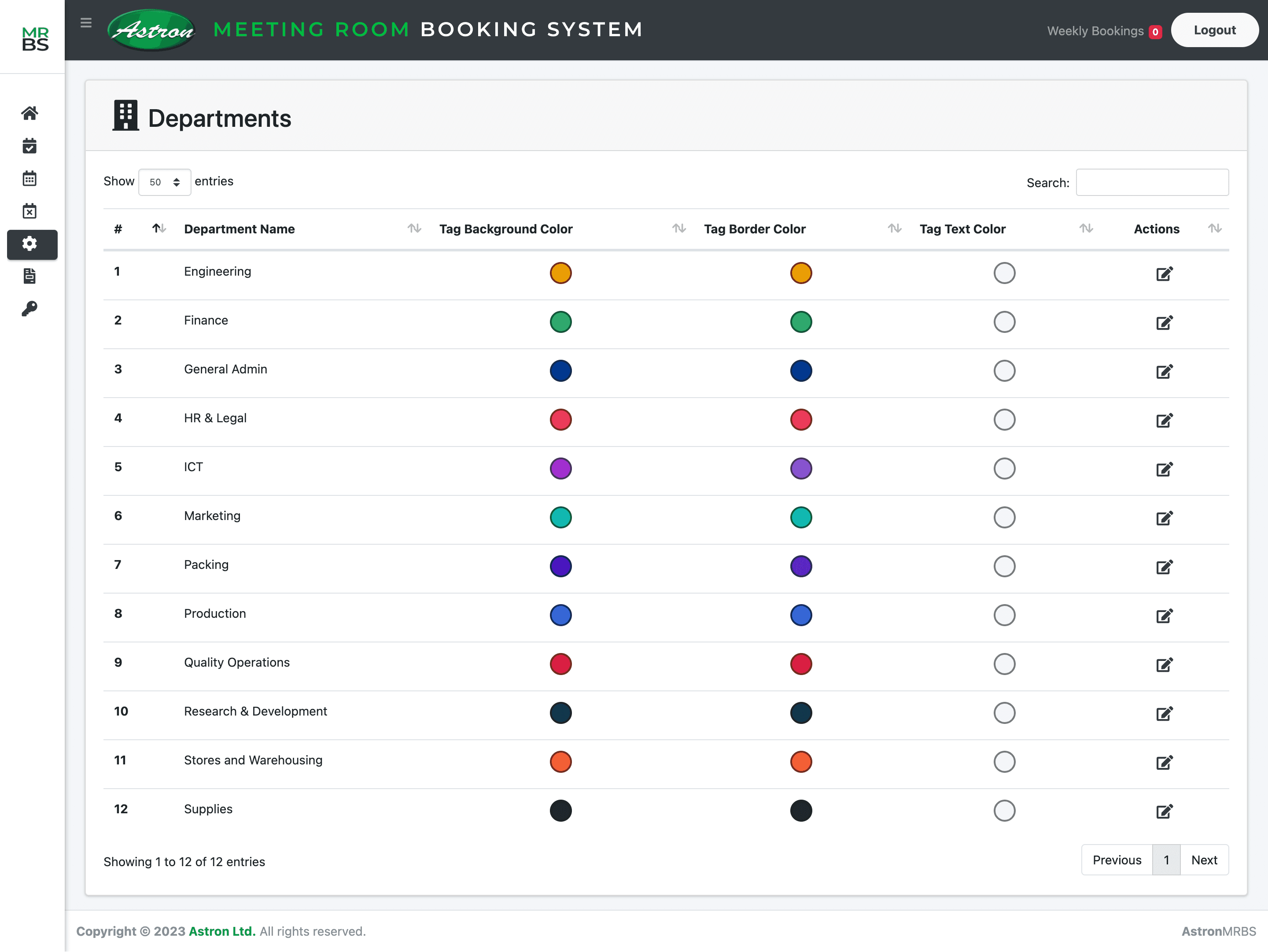Open the home sidebar icon
The height and width of the screenshot is (952, 1268).
tap(30, 113)
